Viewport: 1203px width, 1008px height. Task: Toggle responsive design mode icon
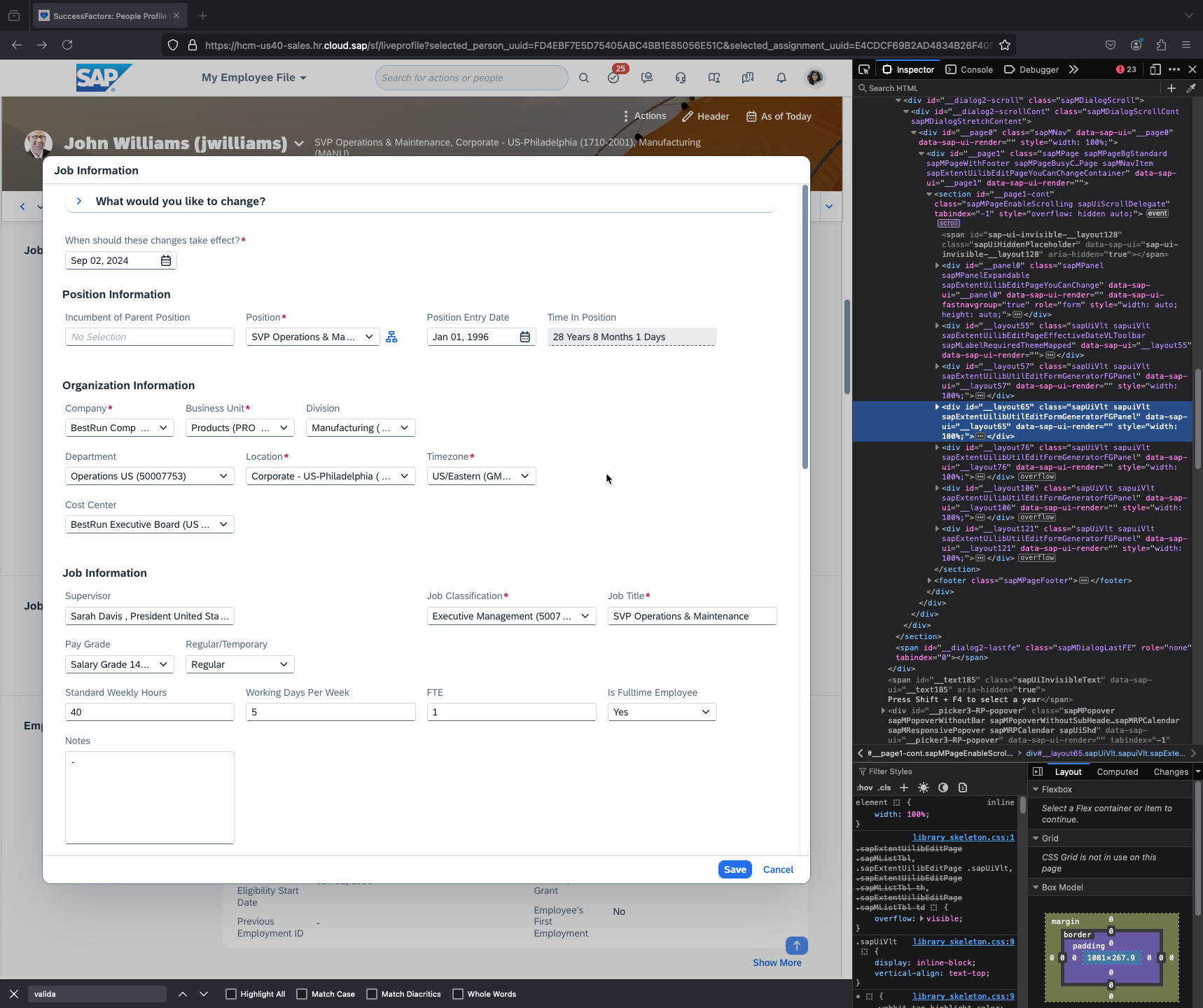pyautogui.click(x=1155, y=69)
